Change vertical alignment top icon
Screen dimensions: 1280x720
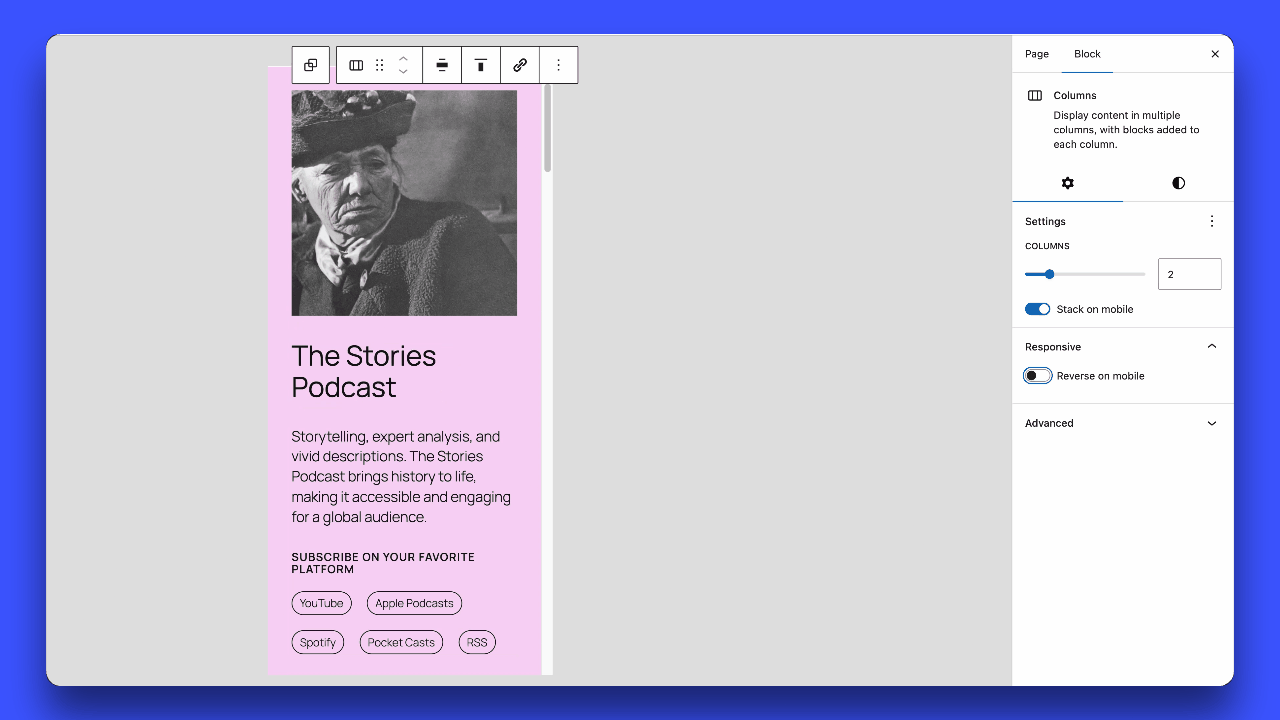[x=481, y=65]
